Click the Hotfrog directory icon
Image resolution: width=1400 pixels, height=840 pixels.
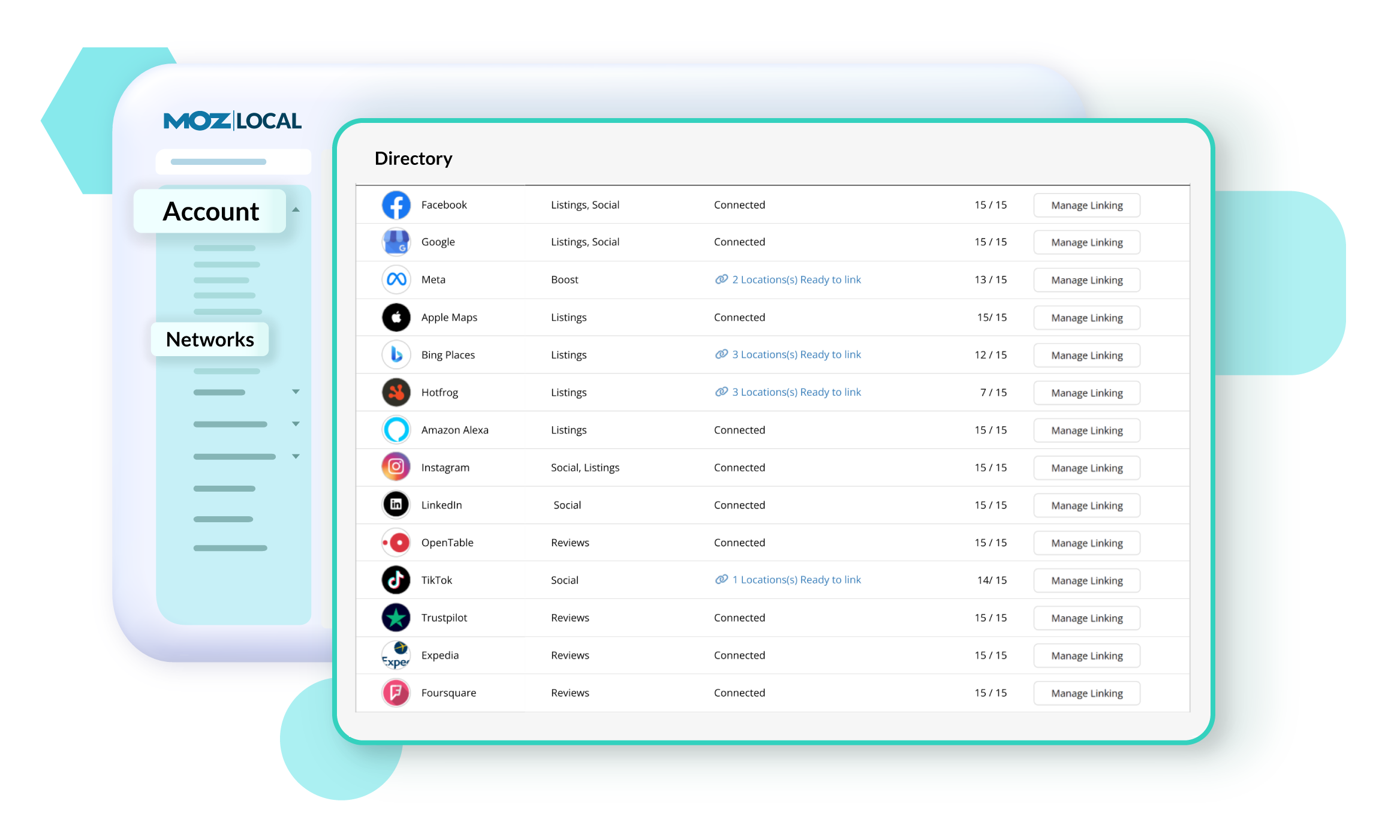pos(396,392)
